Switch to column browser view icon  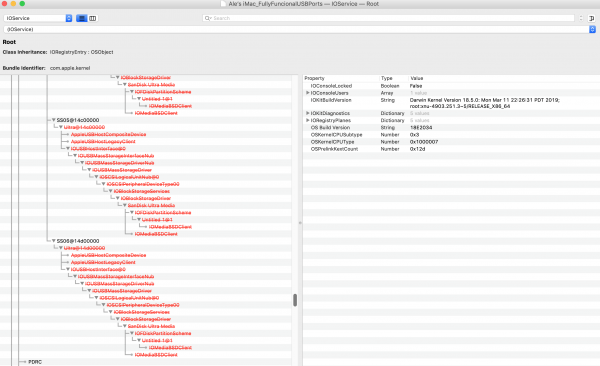pyautogui.click(x=93, y=18)
